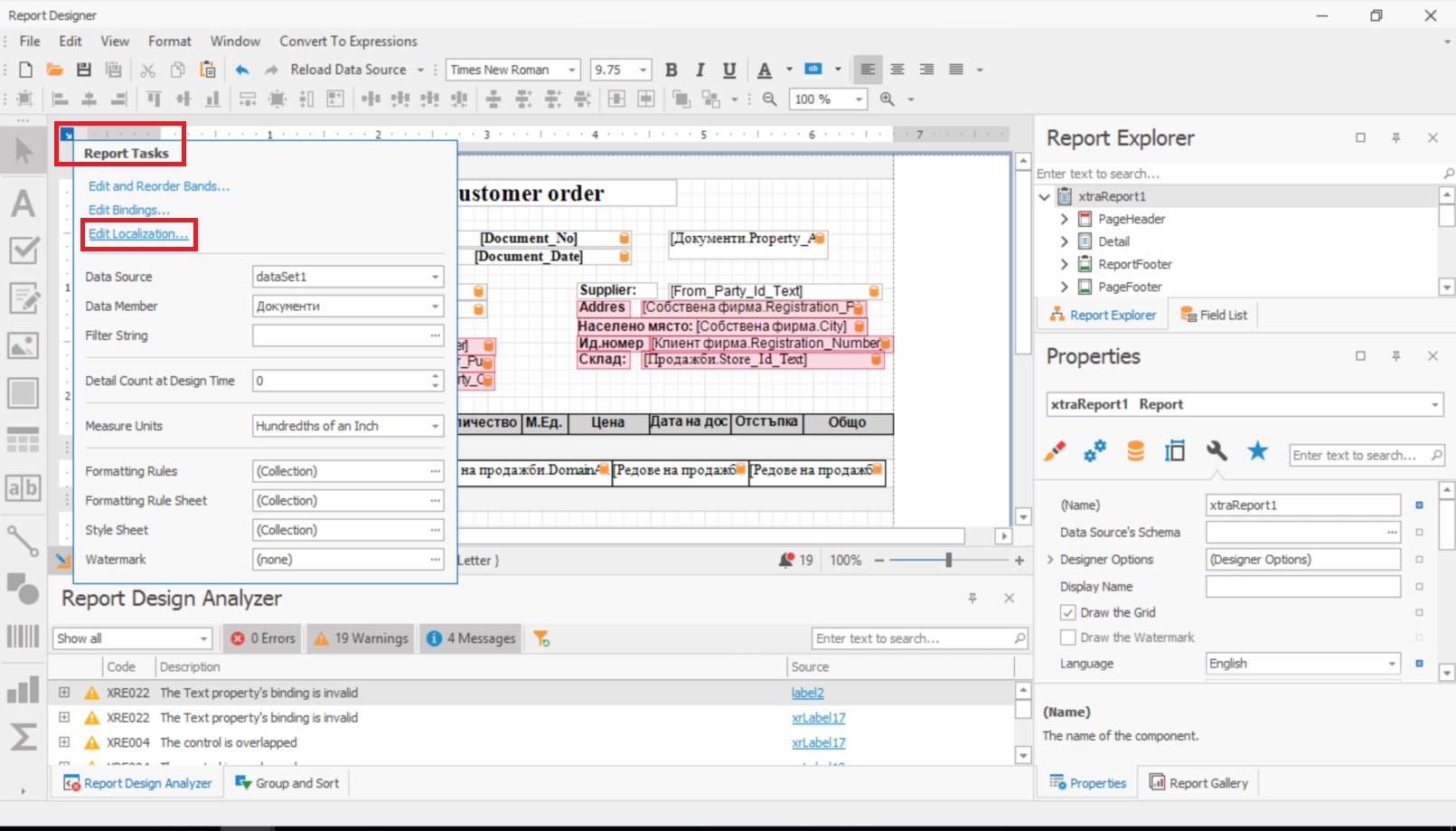Set font foreground color A icon
Screen dimensions: 1456x831
pos(765,70)
